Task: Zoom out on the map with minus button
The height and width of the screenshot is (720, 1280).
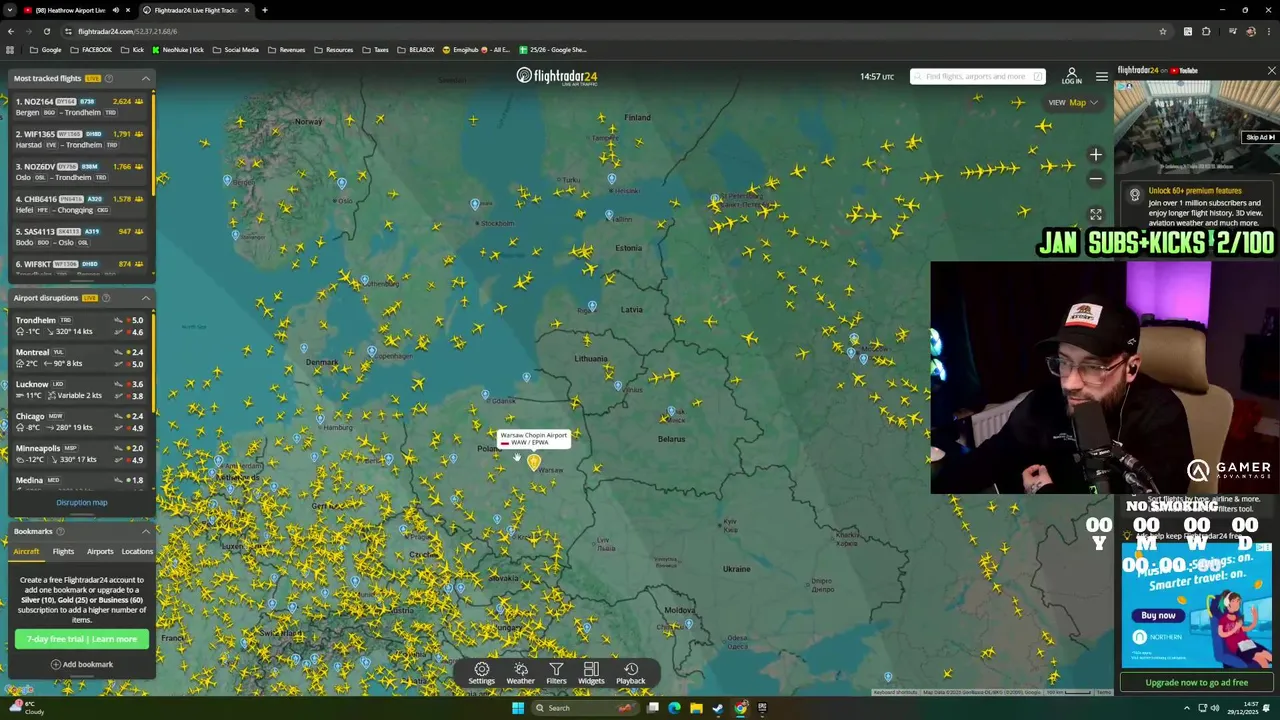Action: [x=1095, y=179]
